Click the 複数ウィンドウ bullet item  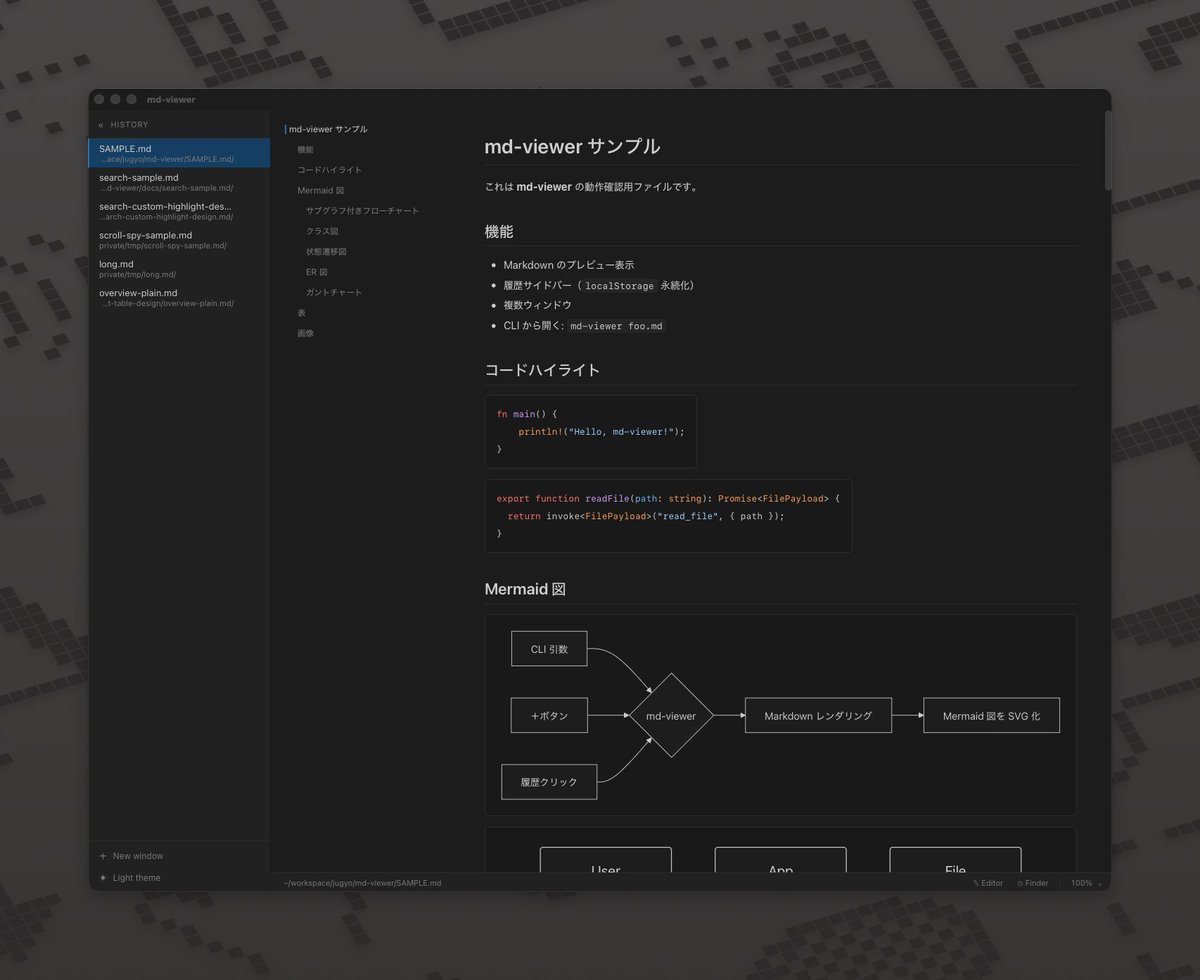[x=537, y=305]
